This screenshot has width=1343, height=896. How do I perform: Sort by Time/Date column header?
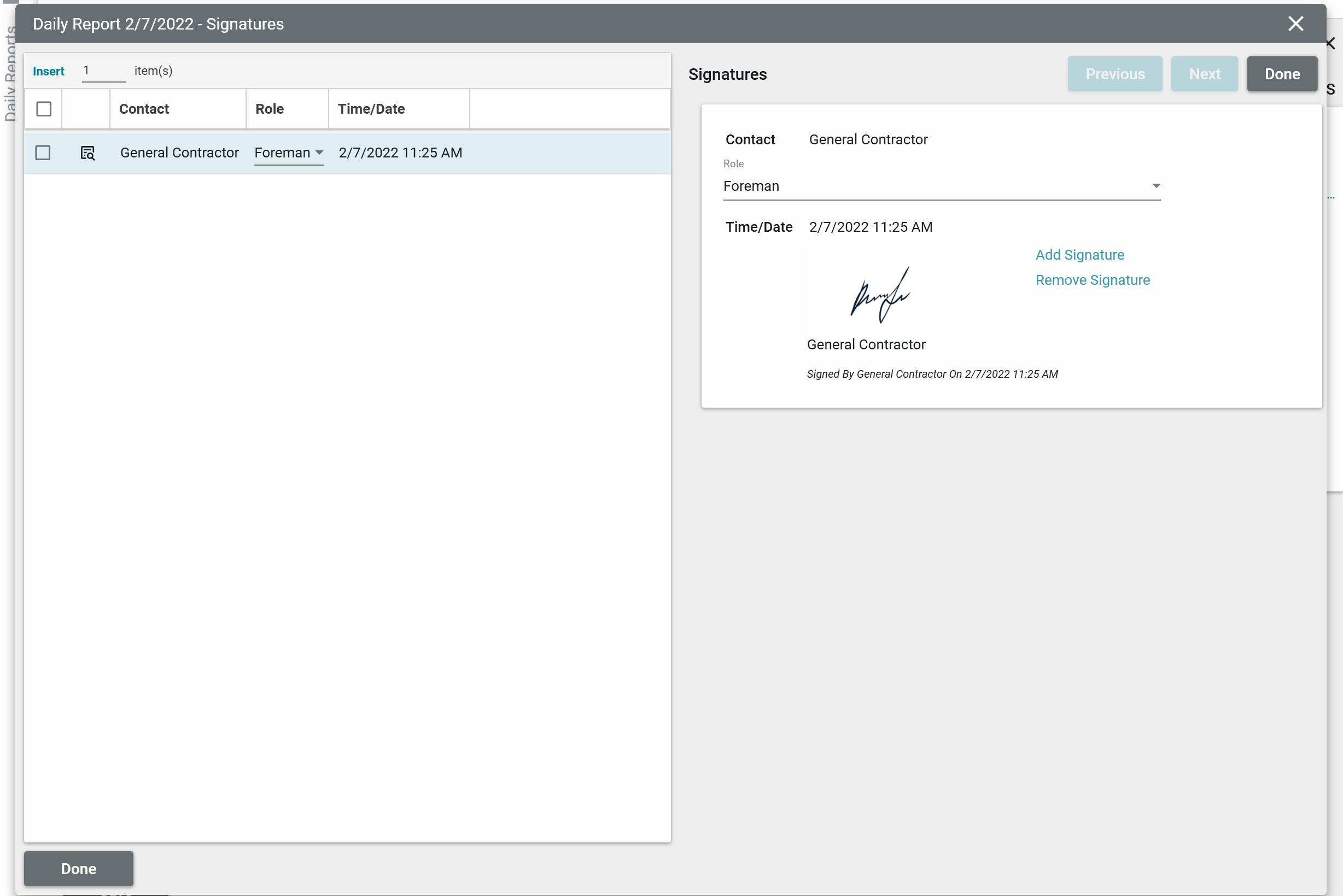pyautogui.click(x=371, y=109)
